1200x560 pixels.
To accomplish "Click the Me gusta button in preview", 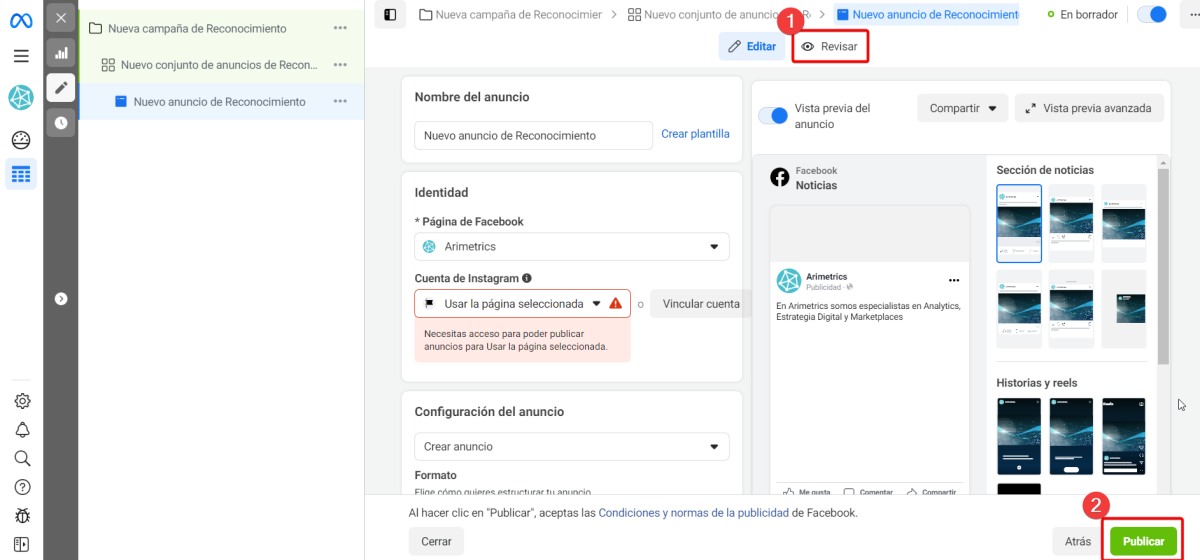I will [x=808, y=492].
